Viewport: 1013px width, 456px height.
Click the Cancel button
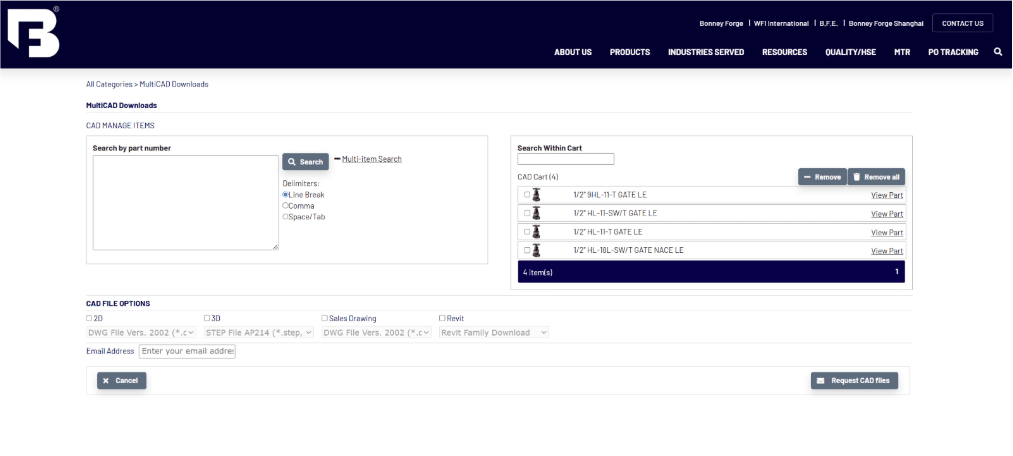(121, 380)
